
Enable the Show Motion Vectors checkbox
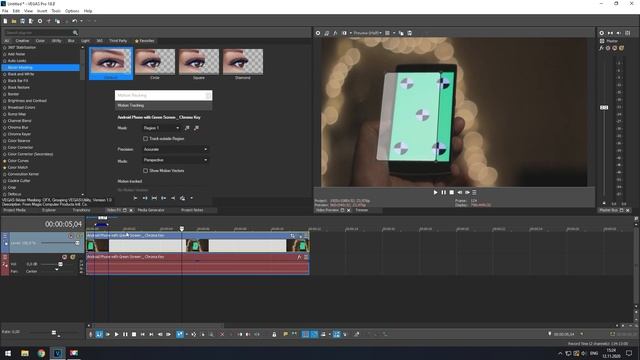145,171
